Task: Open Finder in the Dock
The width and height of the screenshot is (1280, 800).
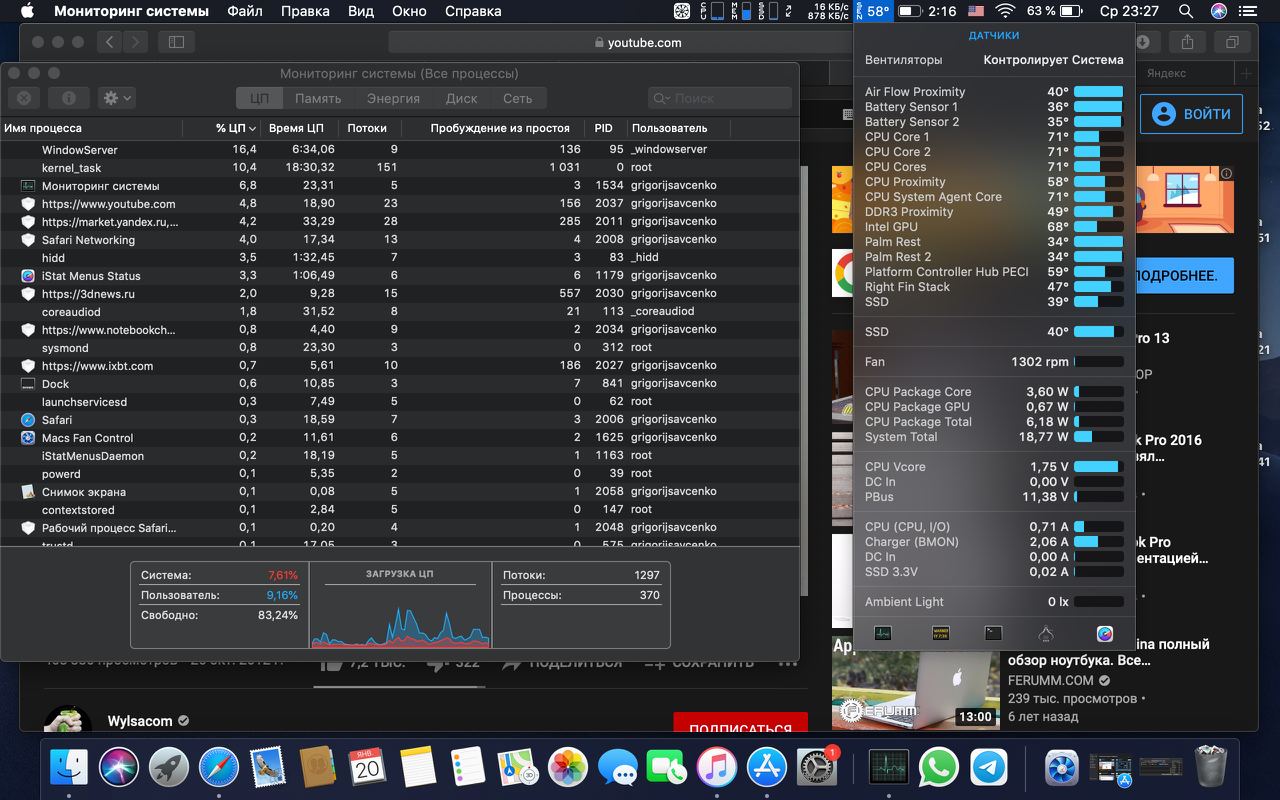Action: click(69, 767)
